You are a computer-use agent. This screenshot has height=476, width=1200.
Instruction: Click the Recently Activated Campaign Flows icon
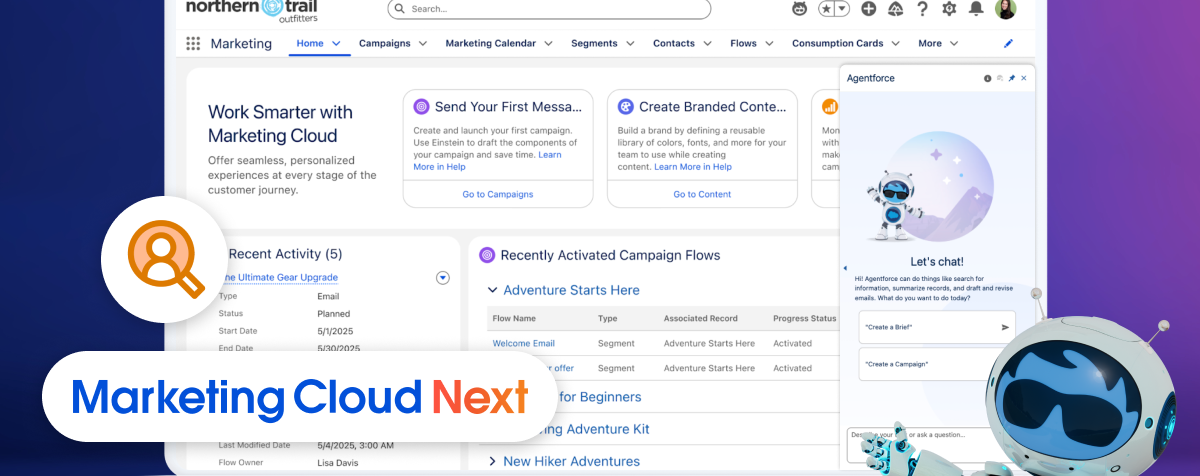487,255
